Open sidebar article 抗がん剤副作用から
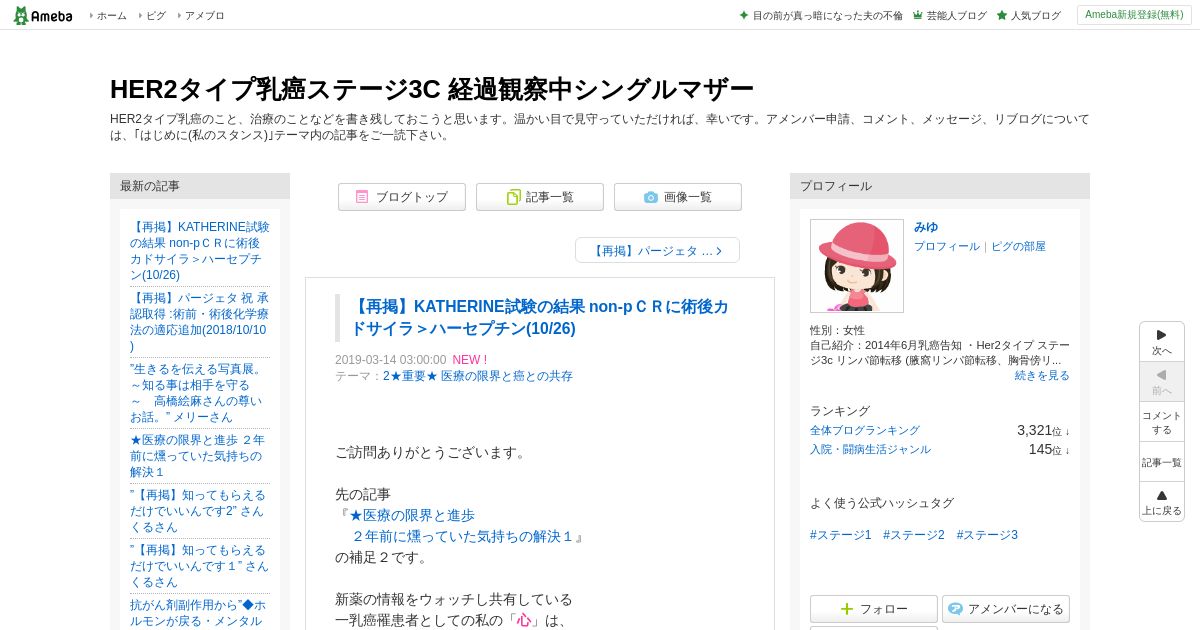This screenshot has width=1200, height=630. 200,613
